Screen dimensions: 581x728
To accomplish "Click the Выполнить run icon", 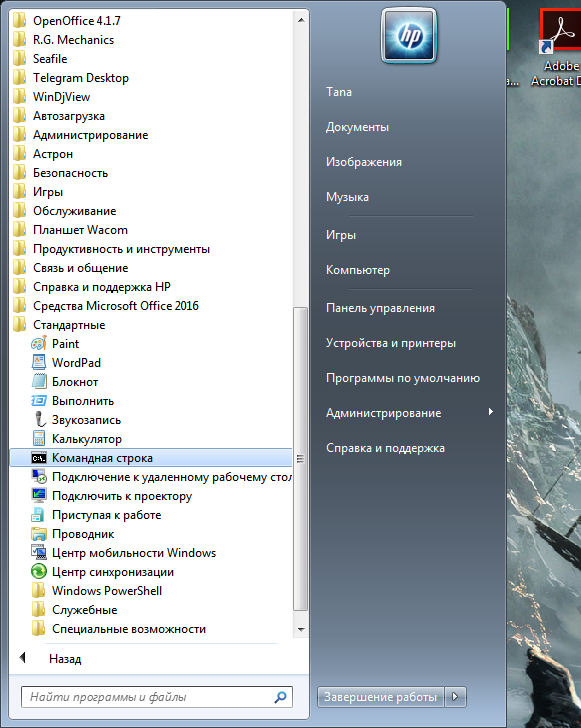I will (39, 401).
